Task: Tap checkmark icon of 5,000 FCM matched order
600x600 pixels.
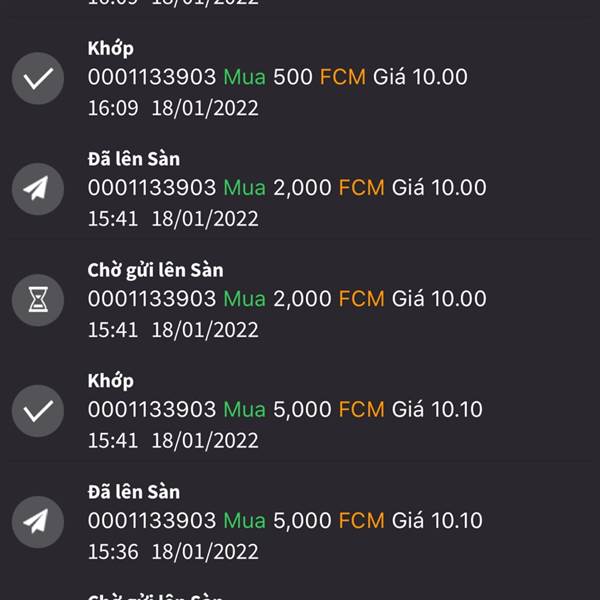Action: (38, 411)
